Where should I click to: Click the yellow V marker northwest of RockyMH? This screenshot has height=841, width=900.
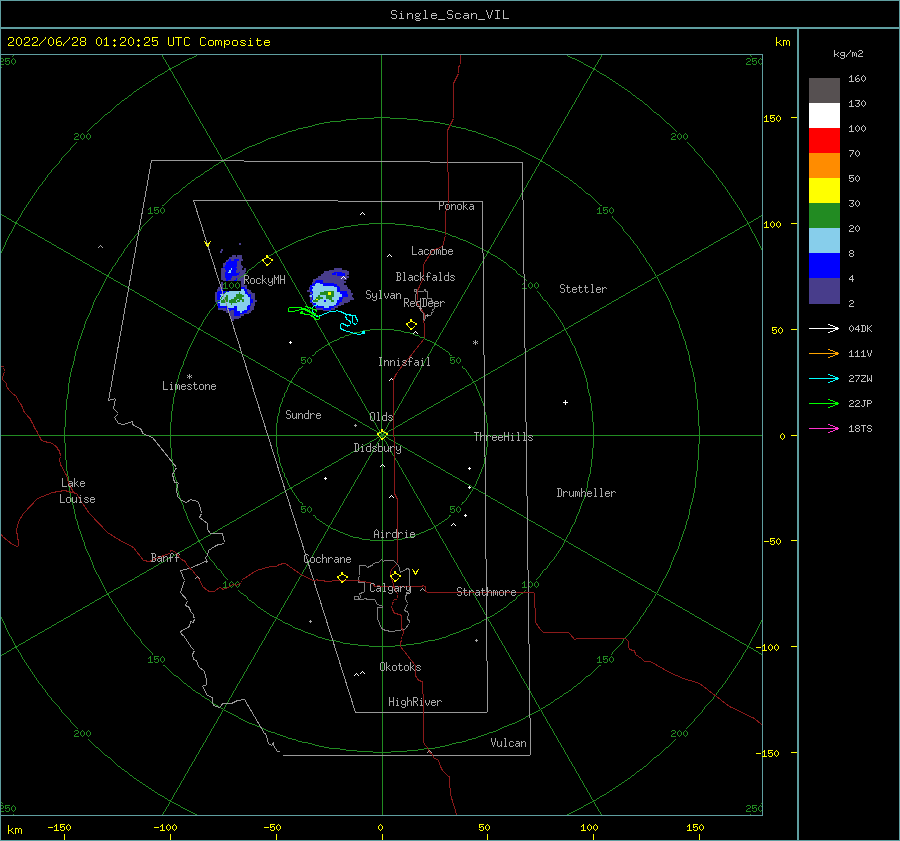tap(208, 244)
